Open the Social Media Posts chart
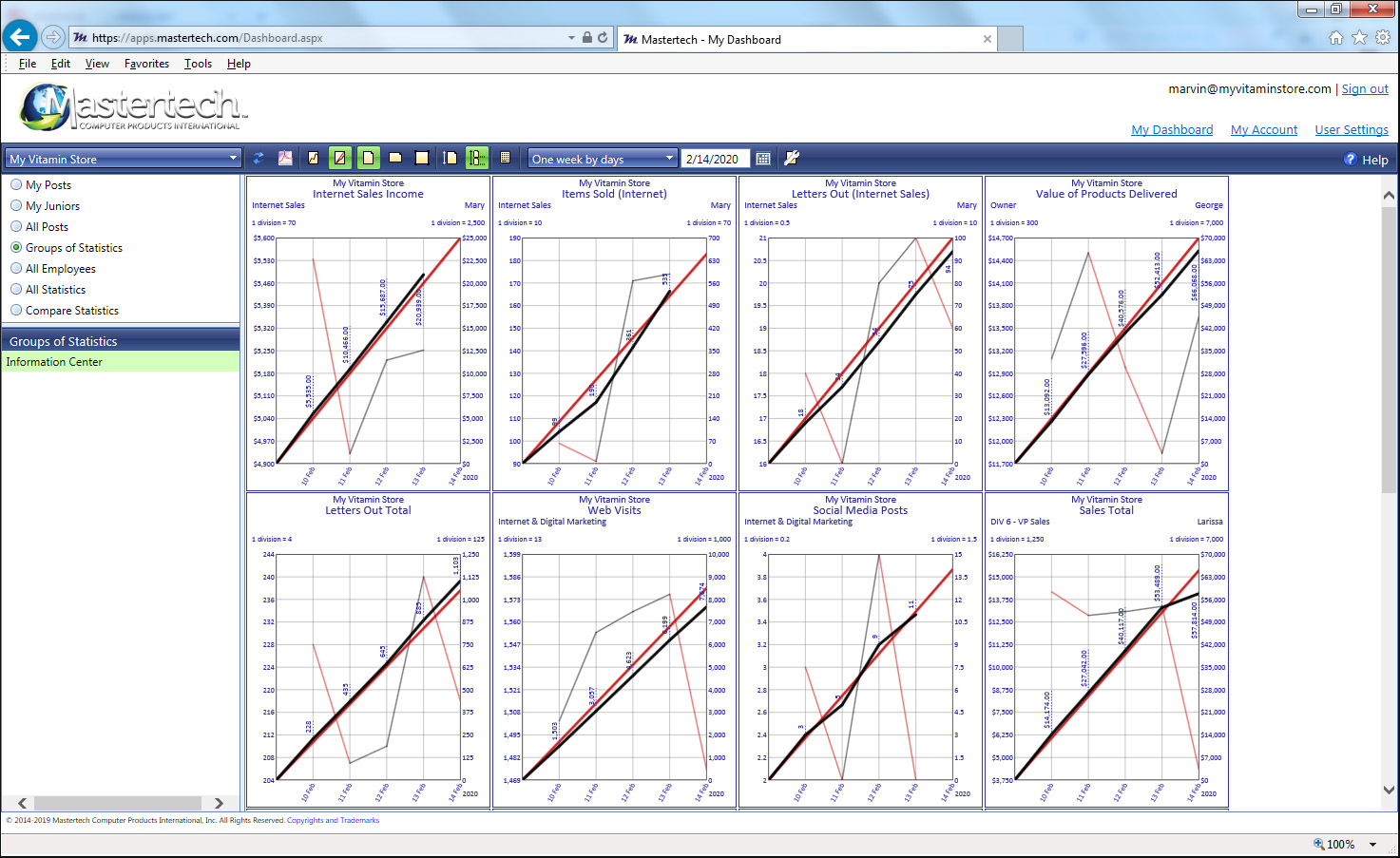This screenshot has width=1400, height=858. coord(860,649)
